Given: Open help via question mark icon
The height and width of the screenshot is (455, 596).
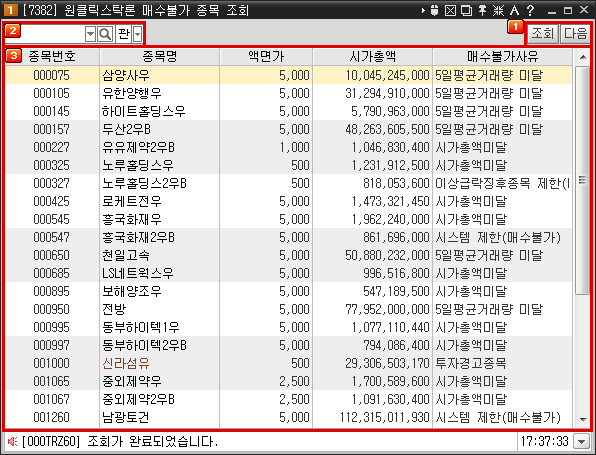Looking at the screenshot, I should 530,10.
